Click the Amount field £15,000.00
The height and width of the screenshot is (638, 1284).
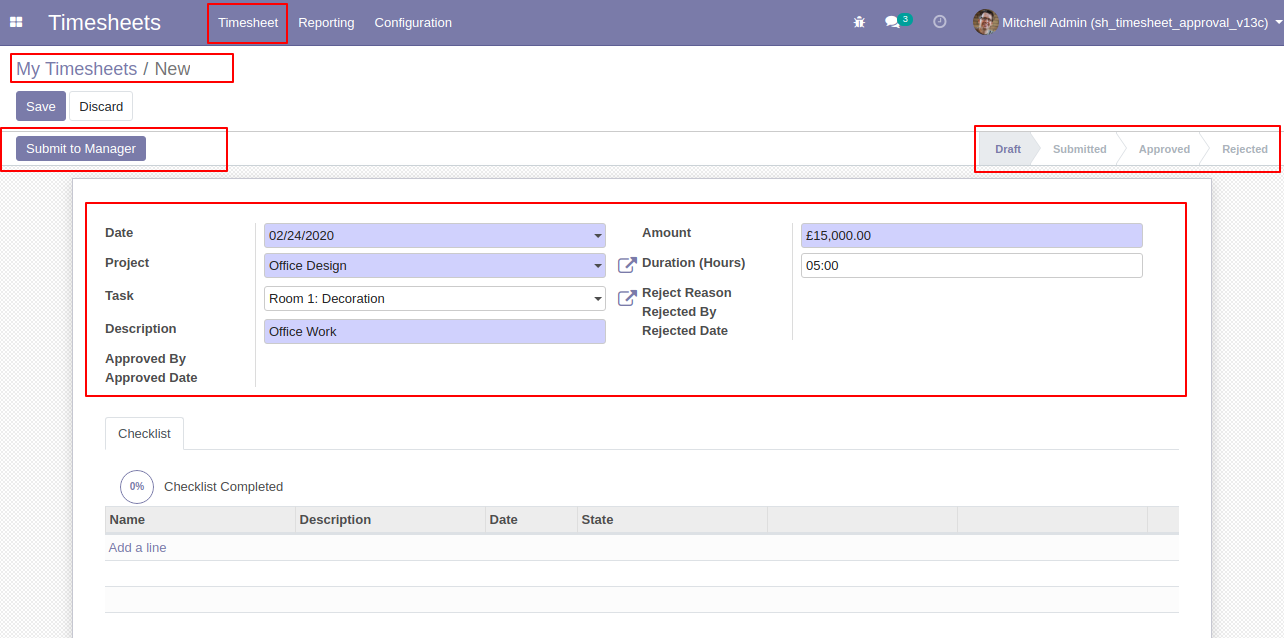[972, 236]
